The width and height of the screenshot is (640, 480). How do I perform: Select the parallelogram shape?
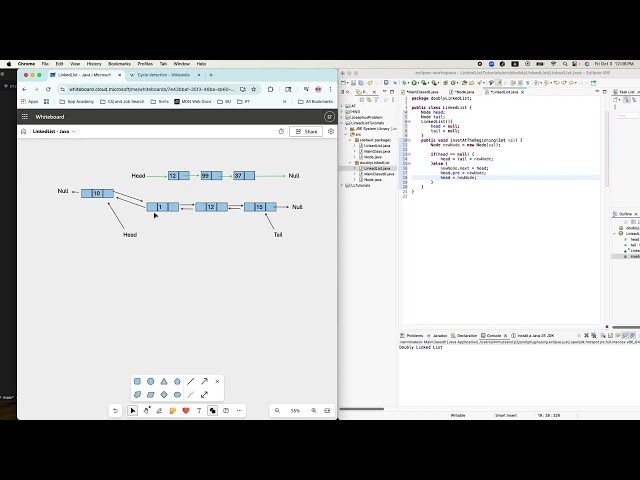coord(151,394)
